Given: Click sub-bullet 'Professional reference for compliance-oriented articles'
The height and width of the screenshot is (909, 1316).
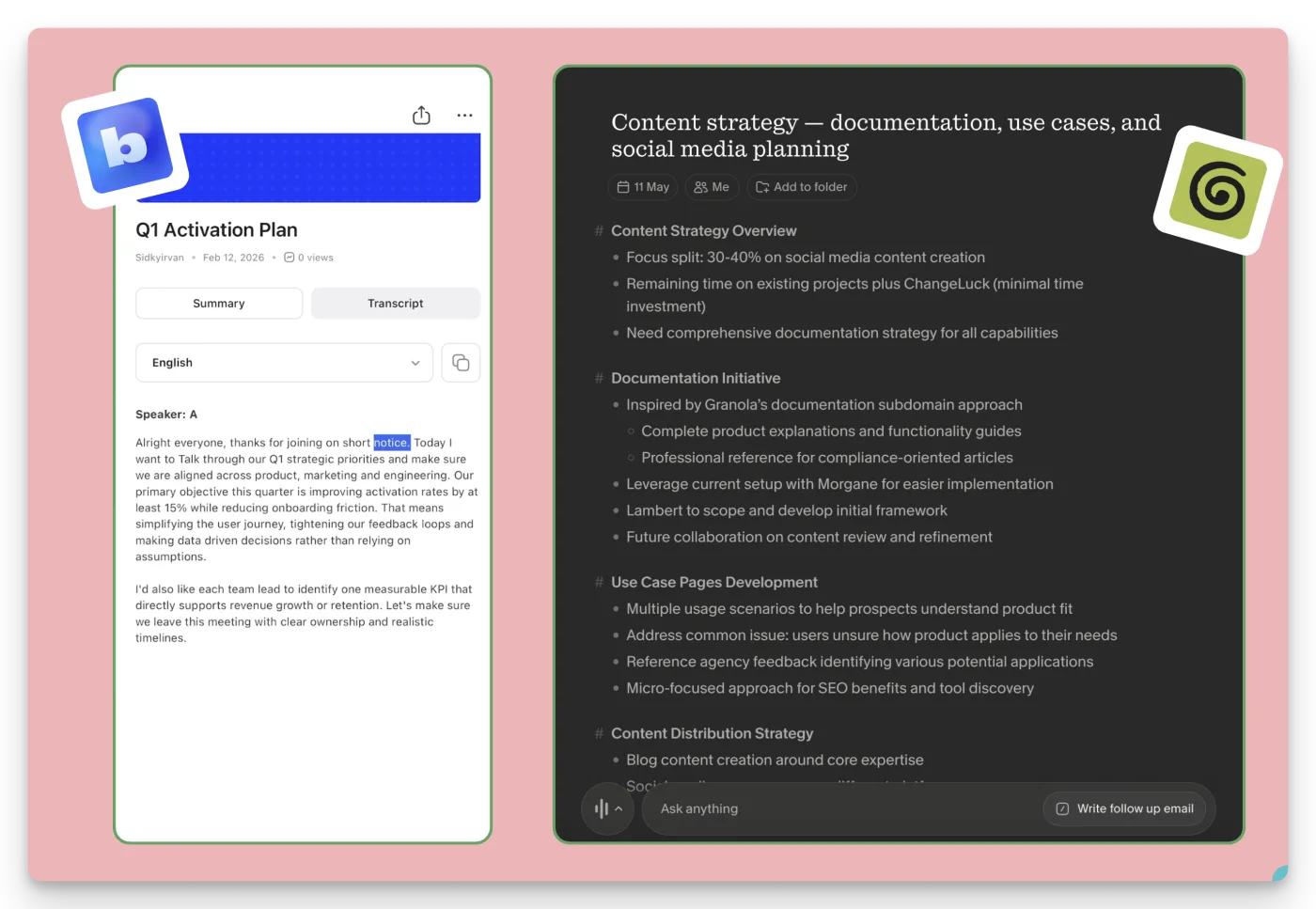Looking at the screenshot, I should [x=827, y=458].
